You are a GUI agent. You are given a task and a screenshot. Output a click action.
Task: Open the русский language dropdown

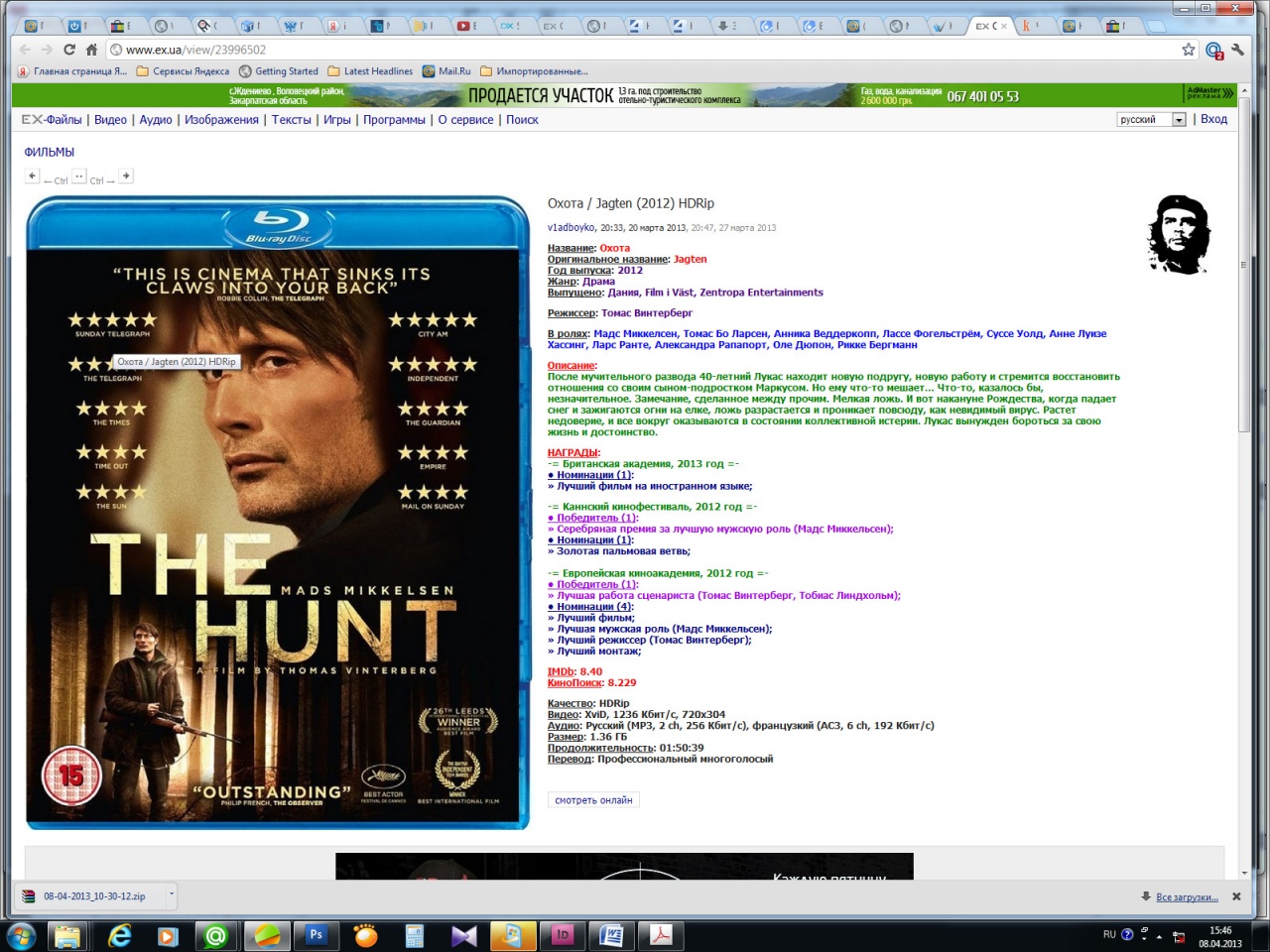point(1151,119)
